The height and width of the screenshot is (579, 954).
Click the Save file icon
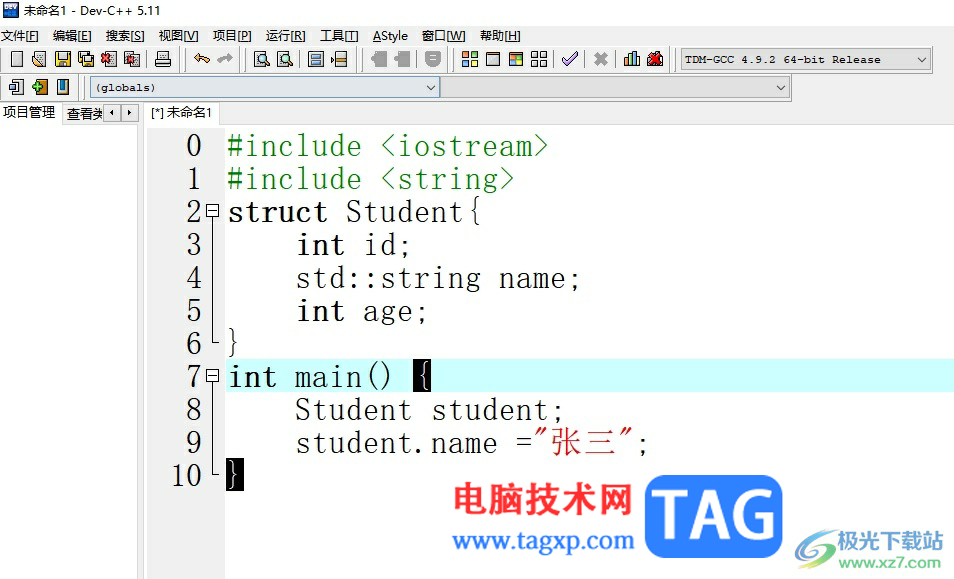[x=63, y=59]
